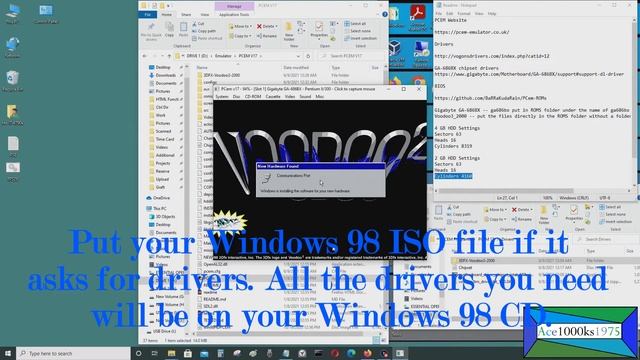Click Copy path in Explorer ribbon
This screenshot has width=640, height=360.
204,31
